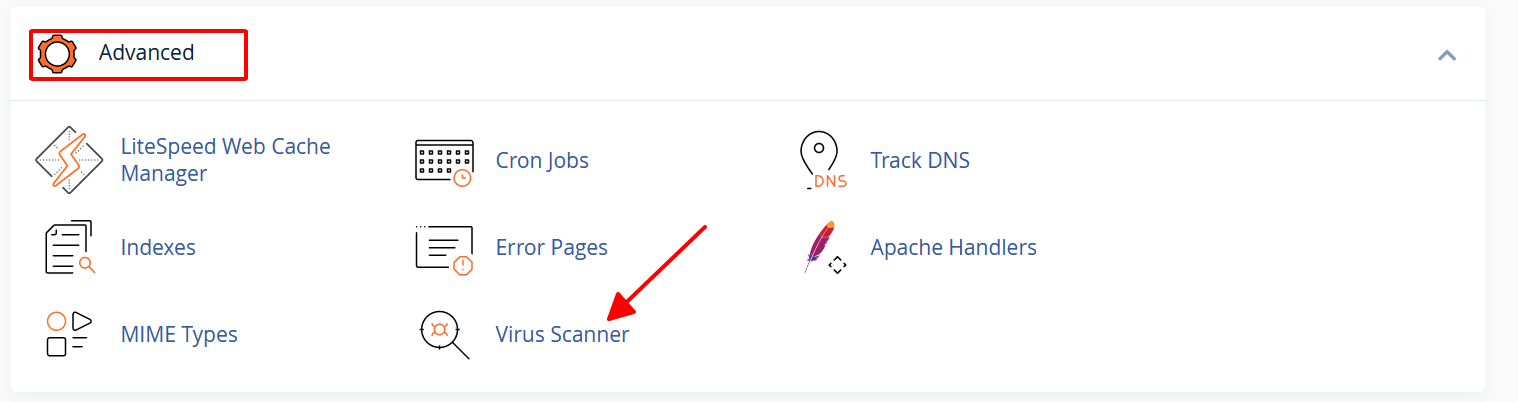Viewport: 1518px width, 402px height.
Task: Click the Virus Scanner magnifier icon
Action: (x=444, y=335)
